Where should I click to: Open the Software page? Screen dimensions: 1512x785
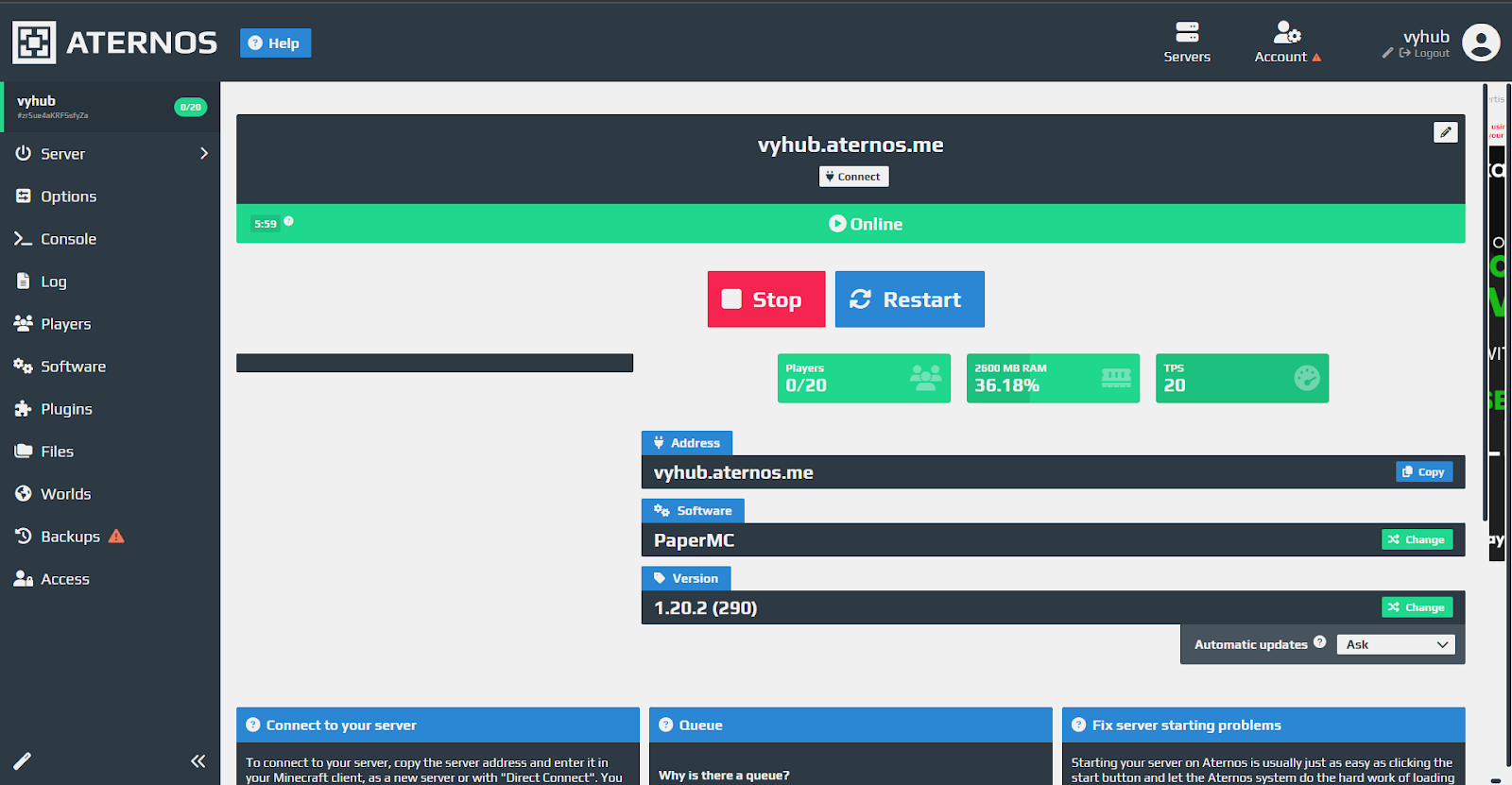(110, 366)
